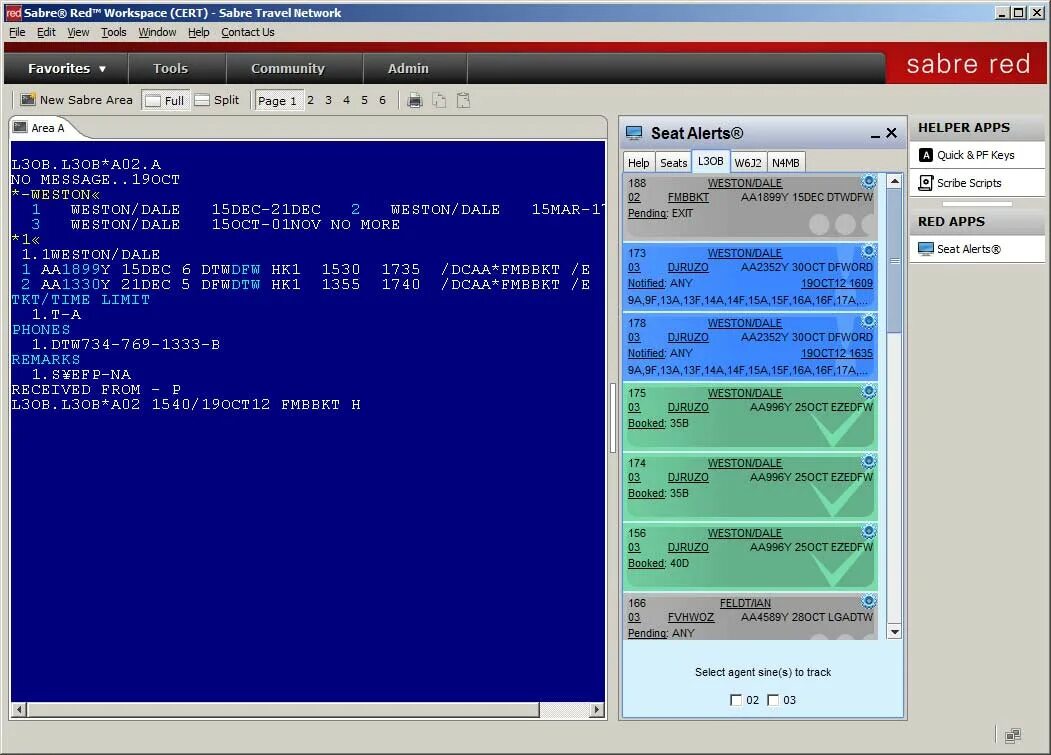Open gear icon on alert 178
This screenshot has width=1051, height=755.
[x=869, y=321]
